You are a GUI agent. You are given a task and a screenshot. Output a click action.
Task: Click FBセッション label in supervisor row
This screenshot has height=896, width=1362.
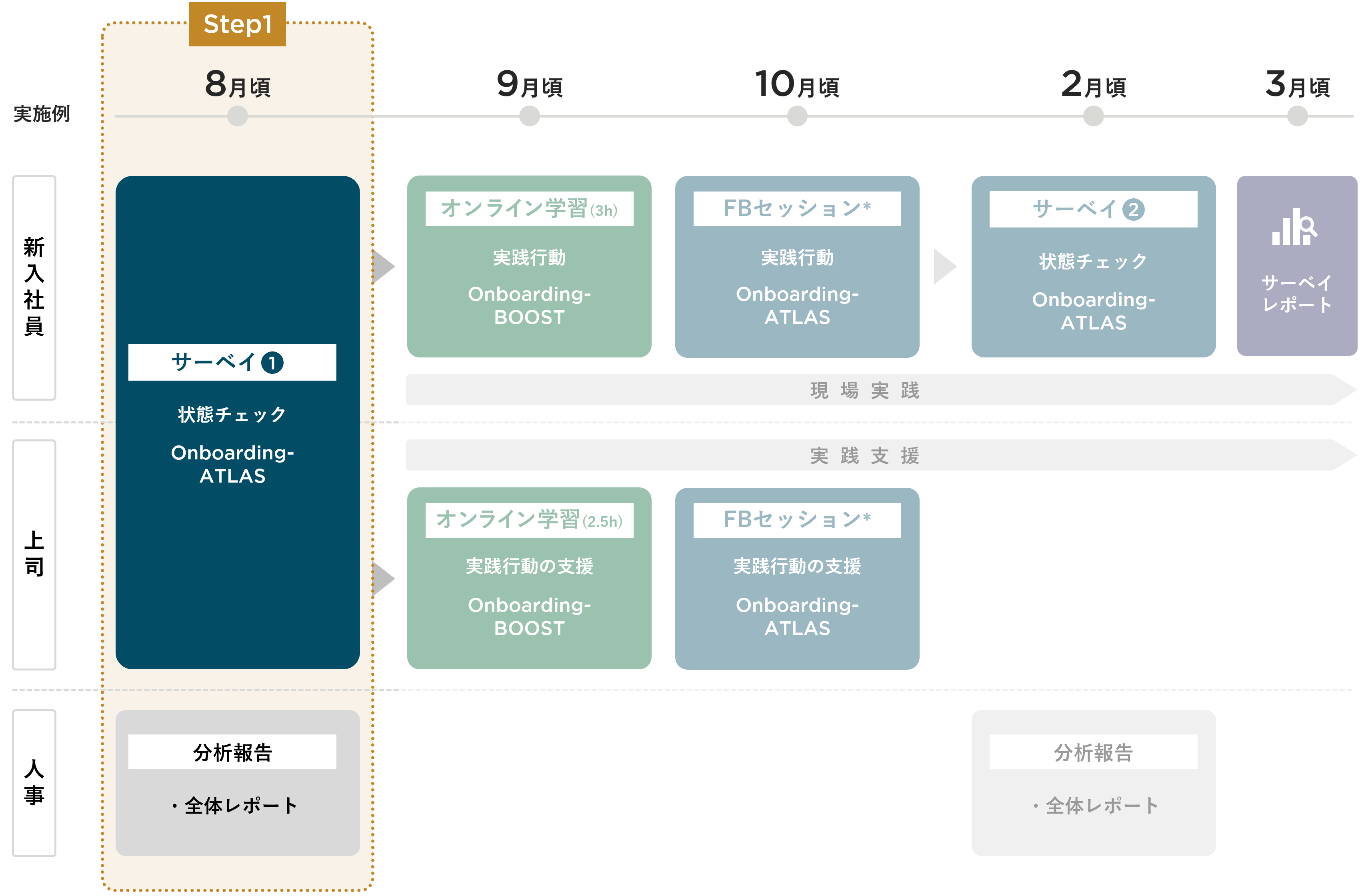797,520
